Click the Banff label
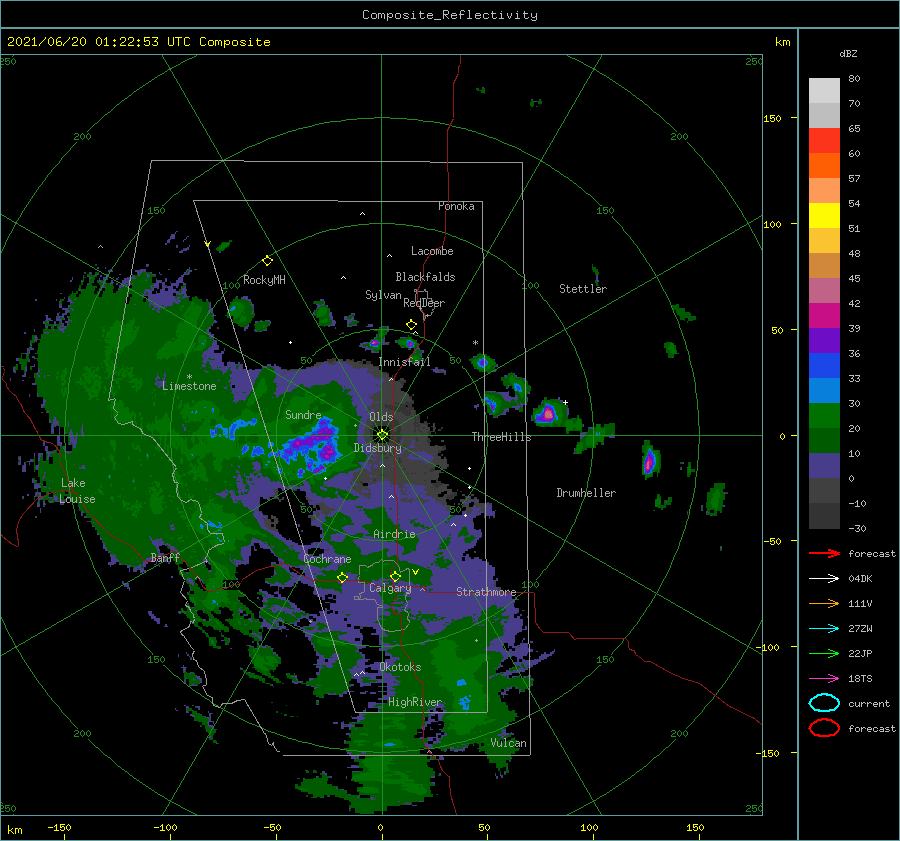Viewport: 900px width, 841px height. 165,558
